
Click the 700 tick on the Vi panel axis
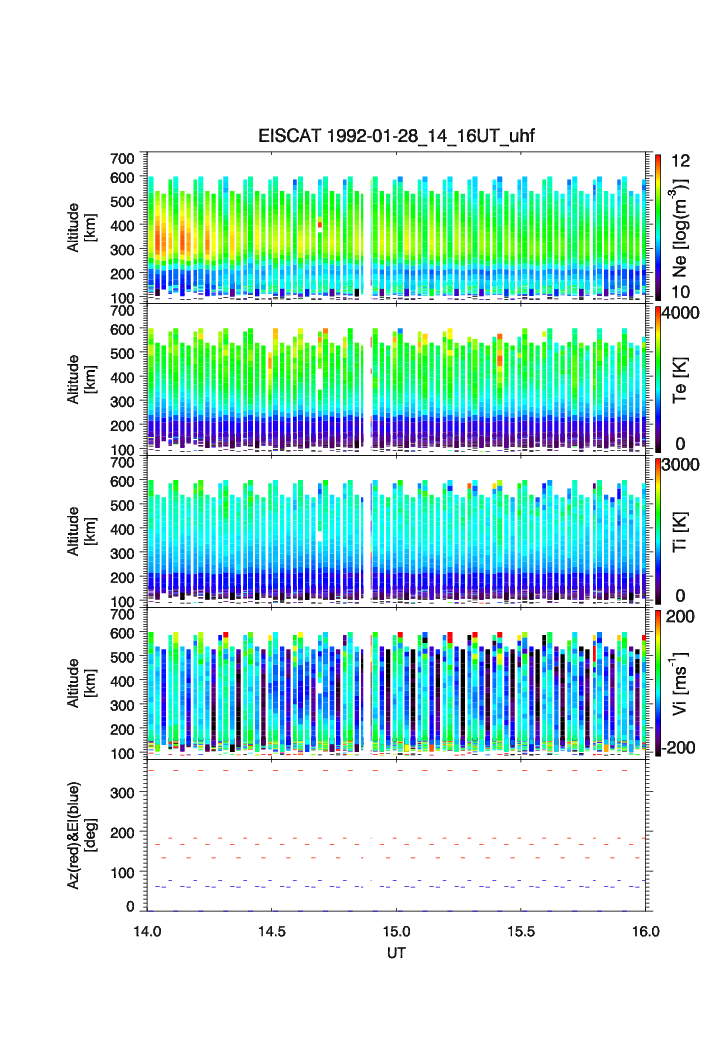[122, 614]
